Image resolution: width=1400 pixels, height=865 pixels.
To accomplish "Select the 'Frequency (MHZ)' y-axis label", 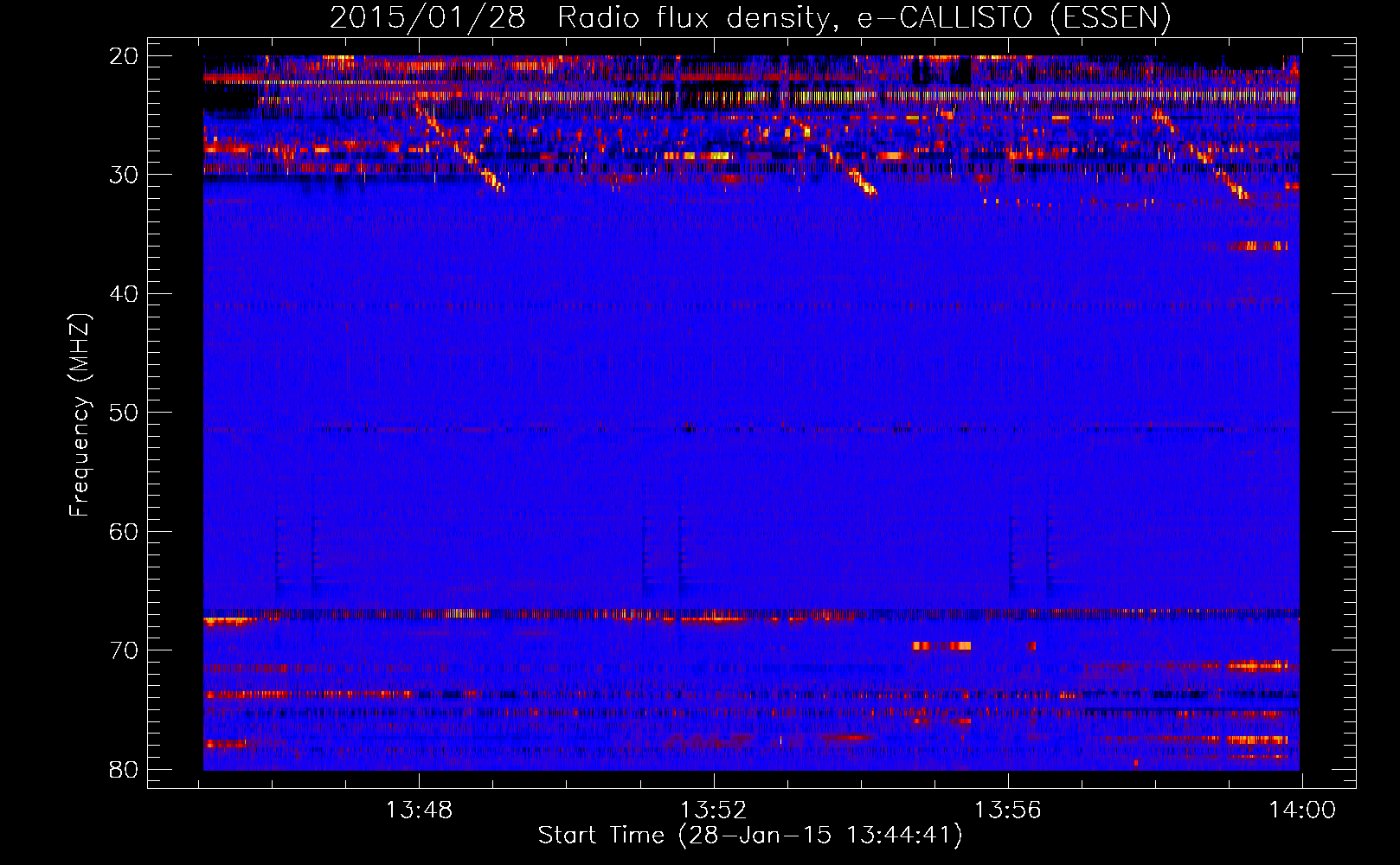I will click(x=80, y=415).
